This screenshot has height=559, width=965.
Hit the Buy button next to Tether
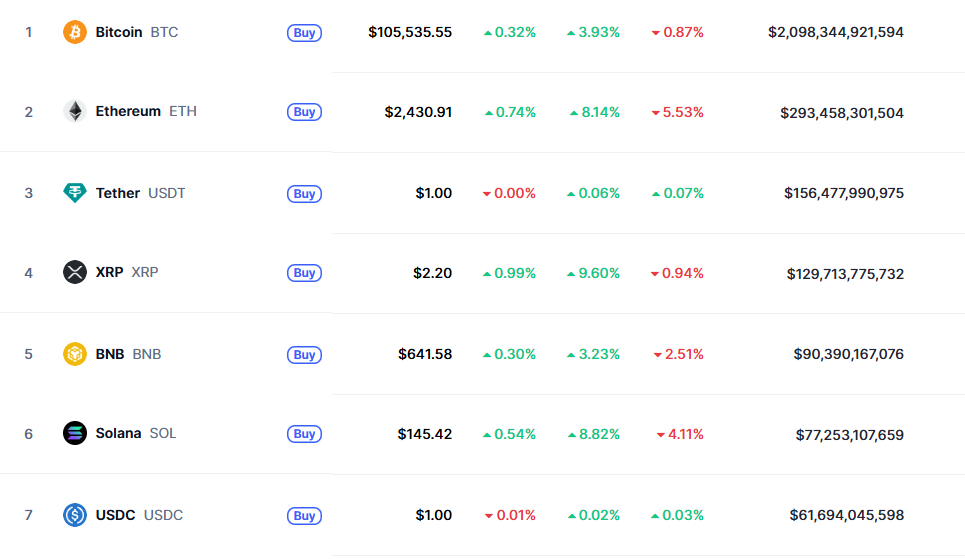pos(305,194)
